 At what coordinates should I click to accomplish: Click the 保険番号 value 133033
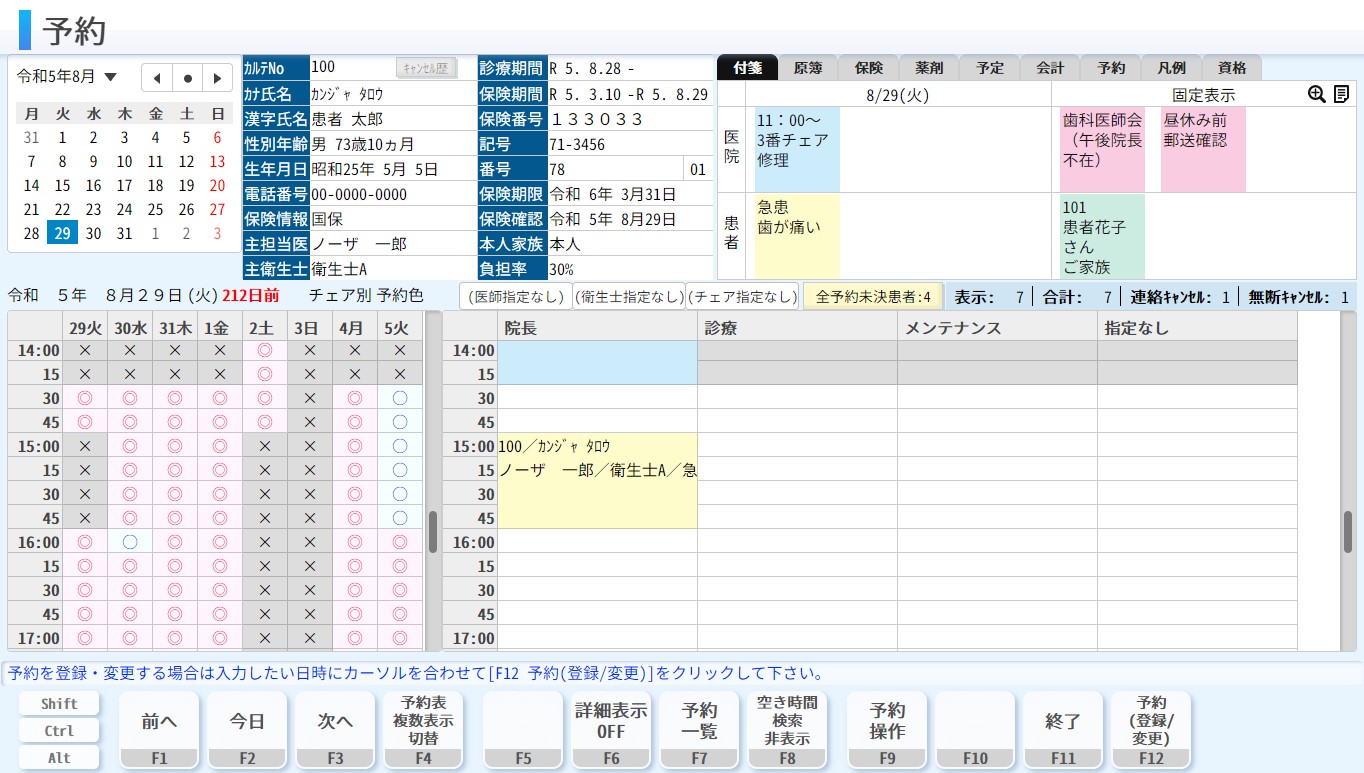click(630, 119)
